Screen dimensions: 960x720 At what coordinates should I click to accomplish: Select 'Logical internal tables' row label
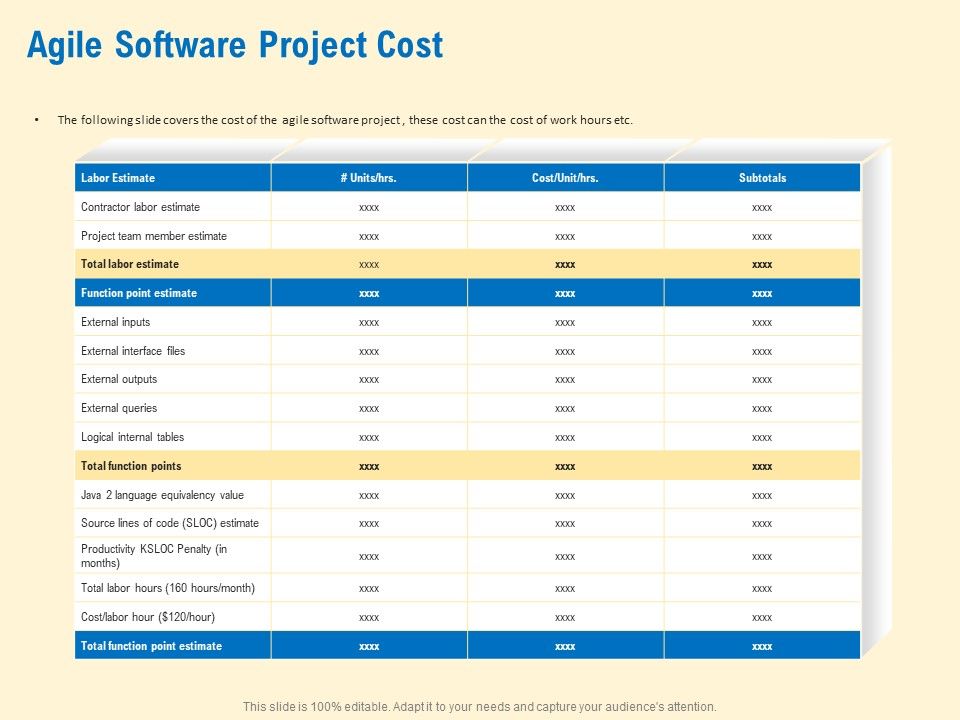tap(132, 437)
